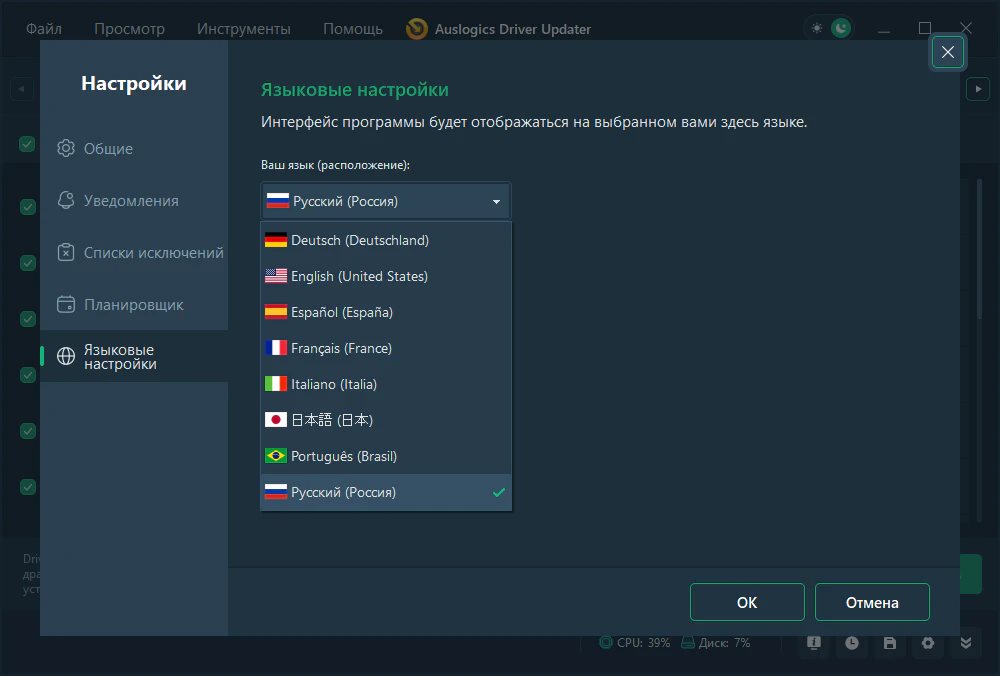Click the clock icon in the status bar

click(851, 643)
